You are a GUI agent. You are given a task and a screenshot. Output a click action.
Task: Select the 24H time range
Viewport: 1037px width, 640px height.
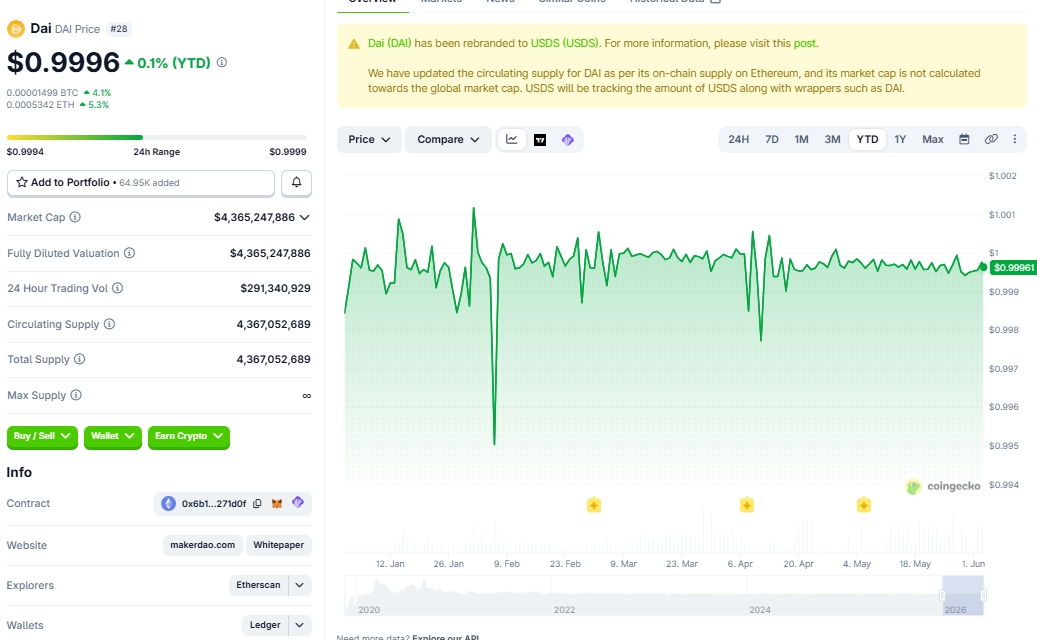738,140
